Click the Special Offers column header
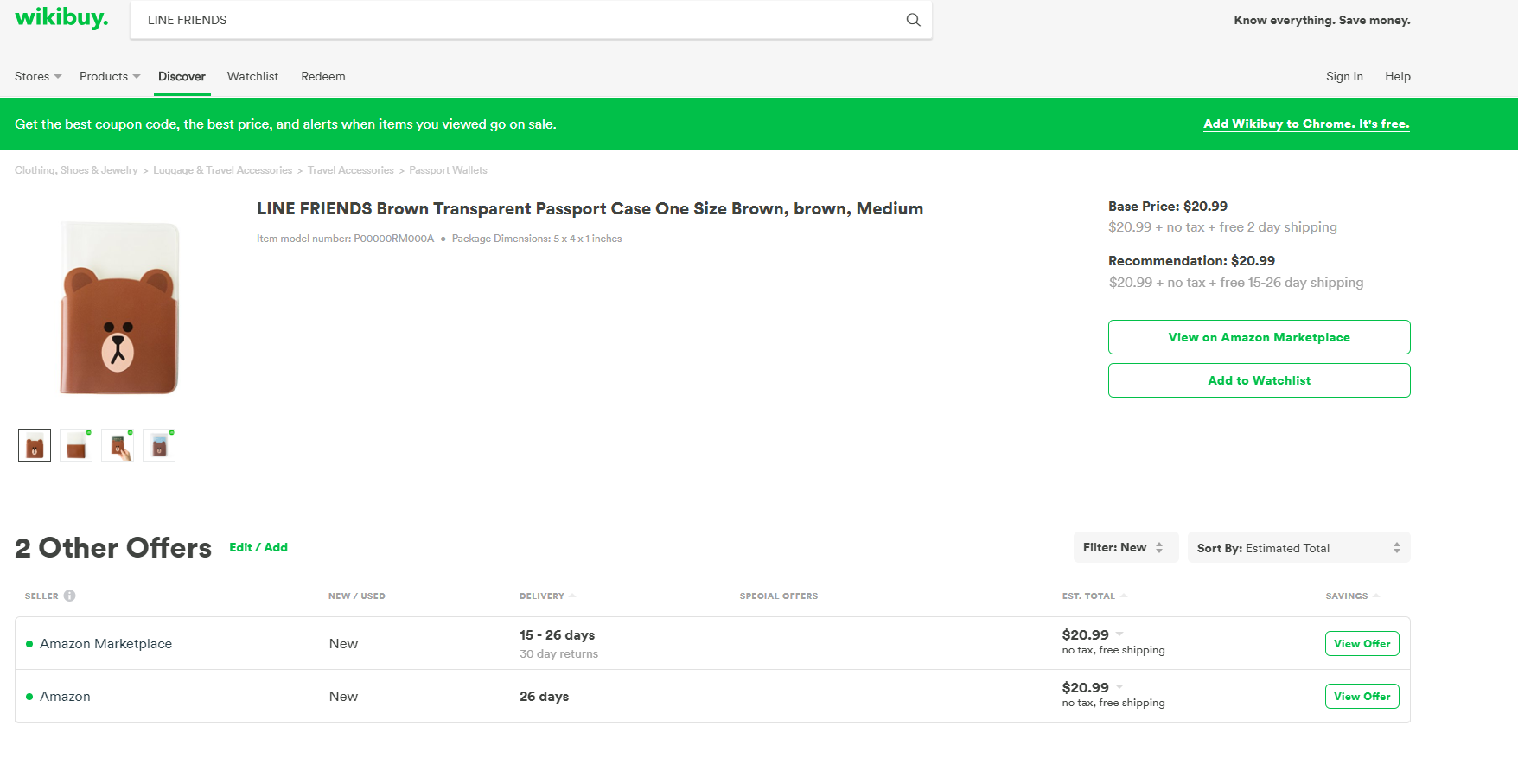The height and width of the screenshot is (784, 1518). tap(778, 596)
